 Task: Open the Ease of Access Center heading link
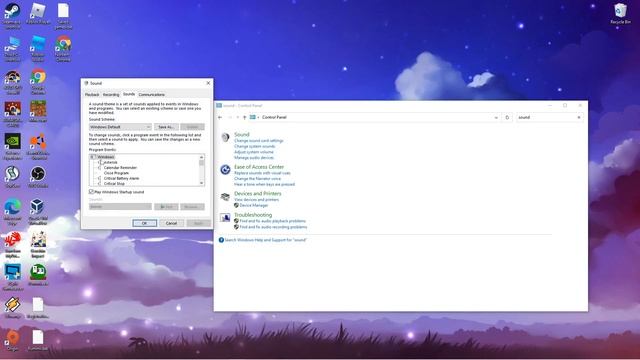[259, 167]
